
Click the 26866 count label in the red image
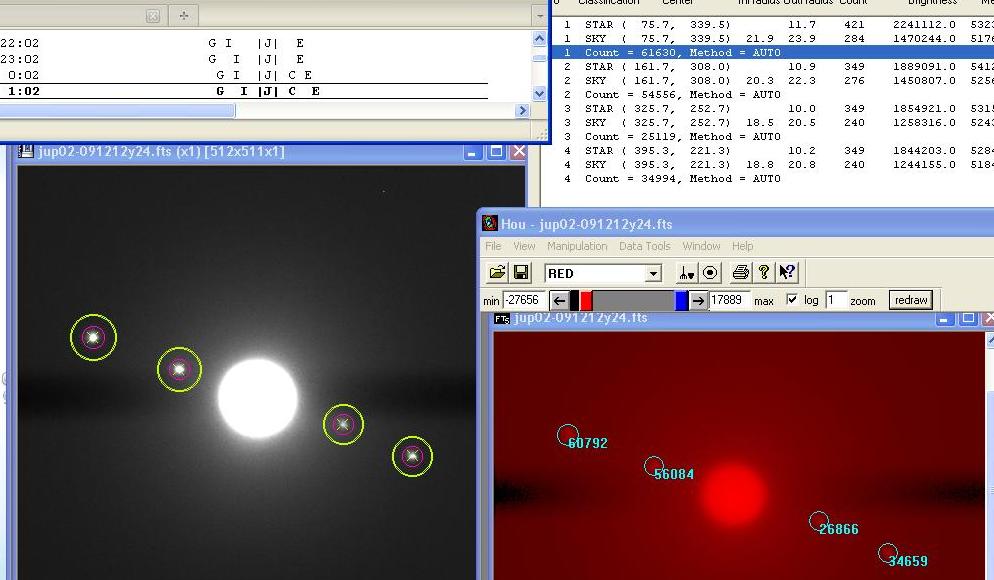point(839,529)
